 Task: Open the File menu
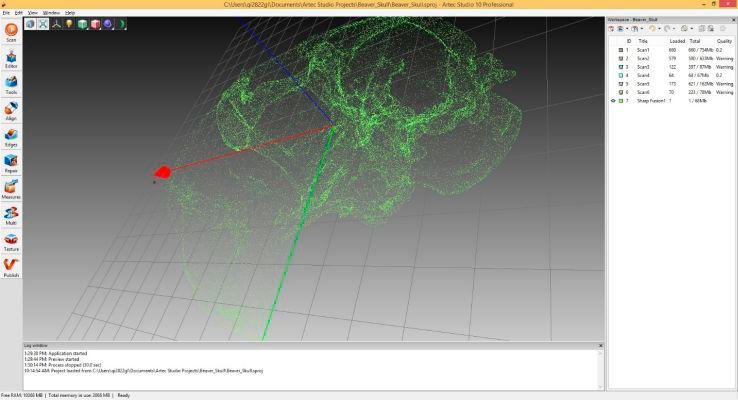tap(6, 13)
